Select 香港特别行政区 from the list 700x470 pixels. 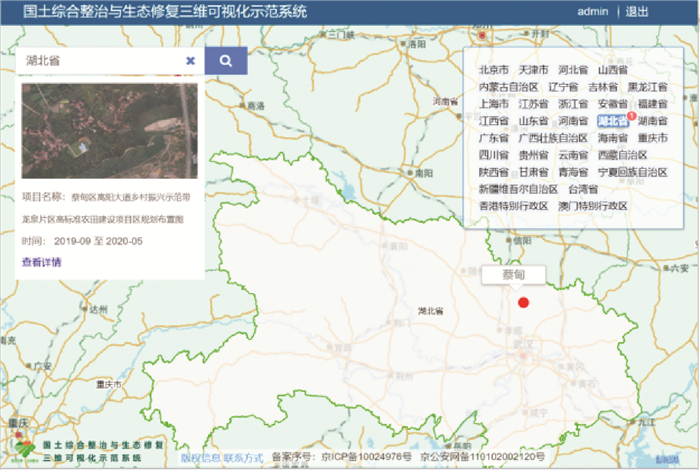[x=513, y=206]
